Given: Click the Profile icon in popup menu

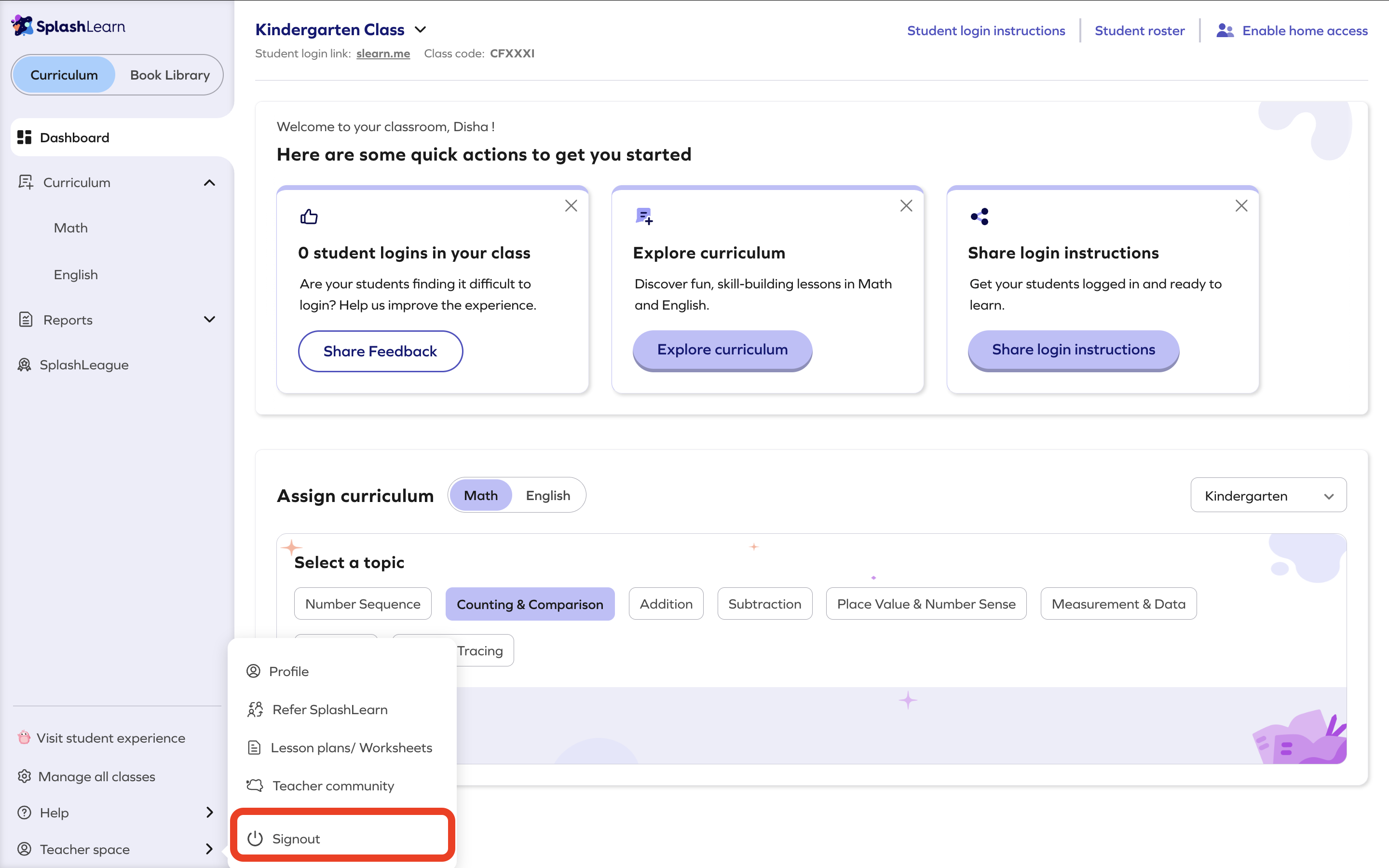Looking at the screenshot, I should tap(253, 670).
